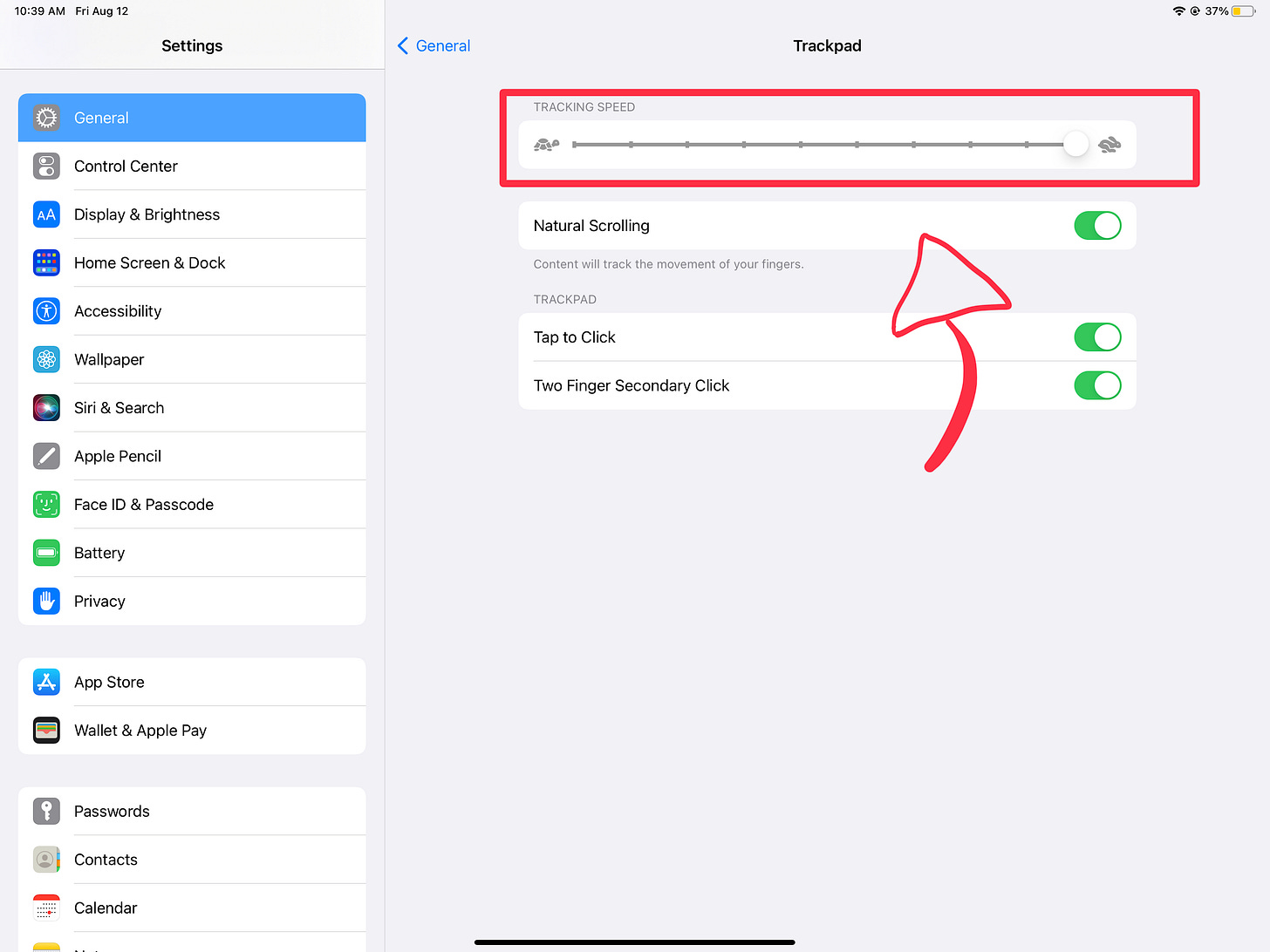Select Wallpaper in the sidebar
This screenshot has width=1270, height=952.
pyautogui.click(x=192, y=359)
